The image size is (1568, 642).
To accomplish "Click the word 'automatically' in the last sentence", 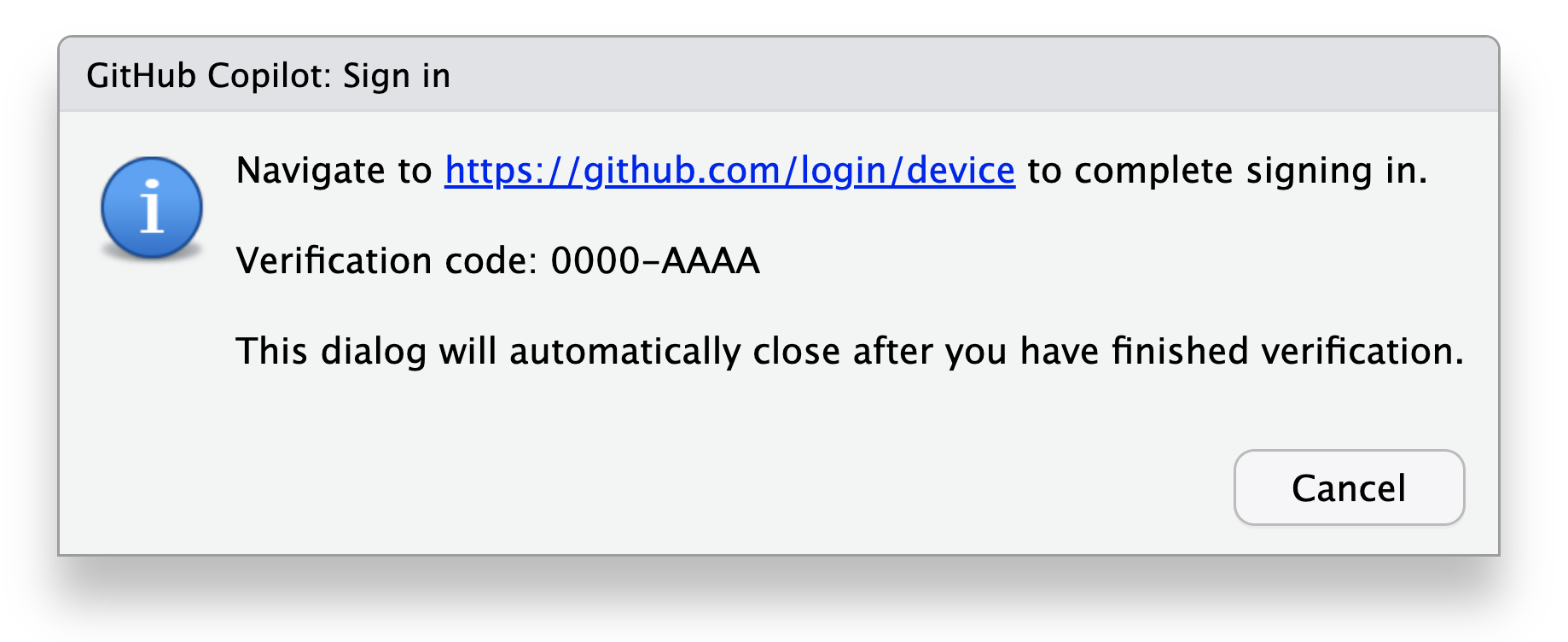I will click(x=625, y=352).
